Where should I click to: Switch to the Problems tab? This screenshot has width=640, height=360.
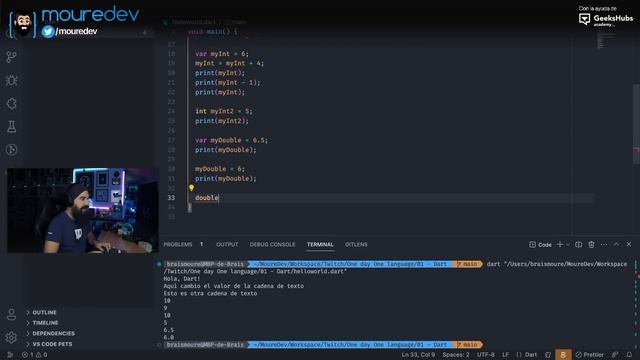[178, 244]
